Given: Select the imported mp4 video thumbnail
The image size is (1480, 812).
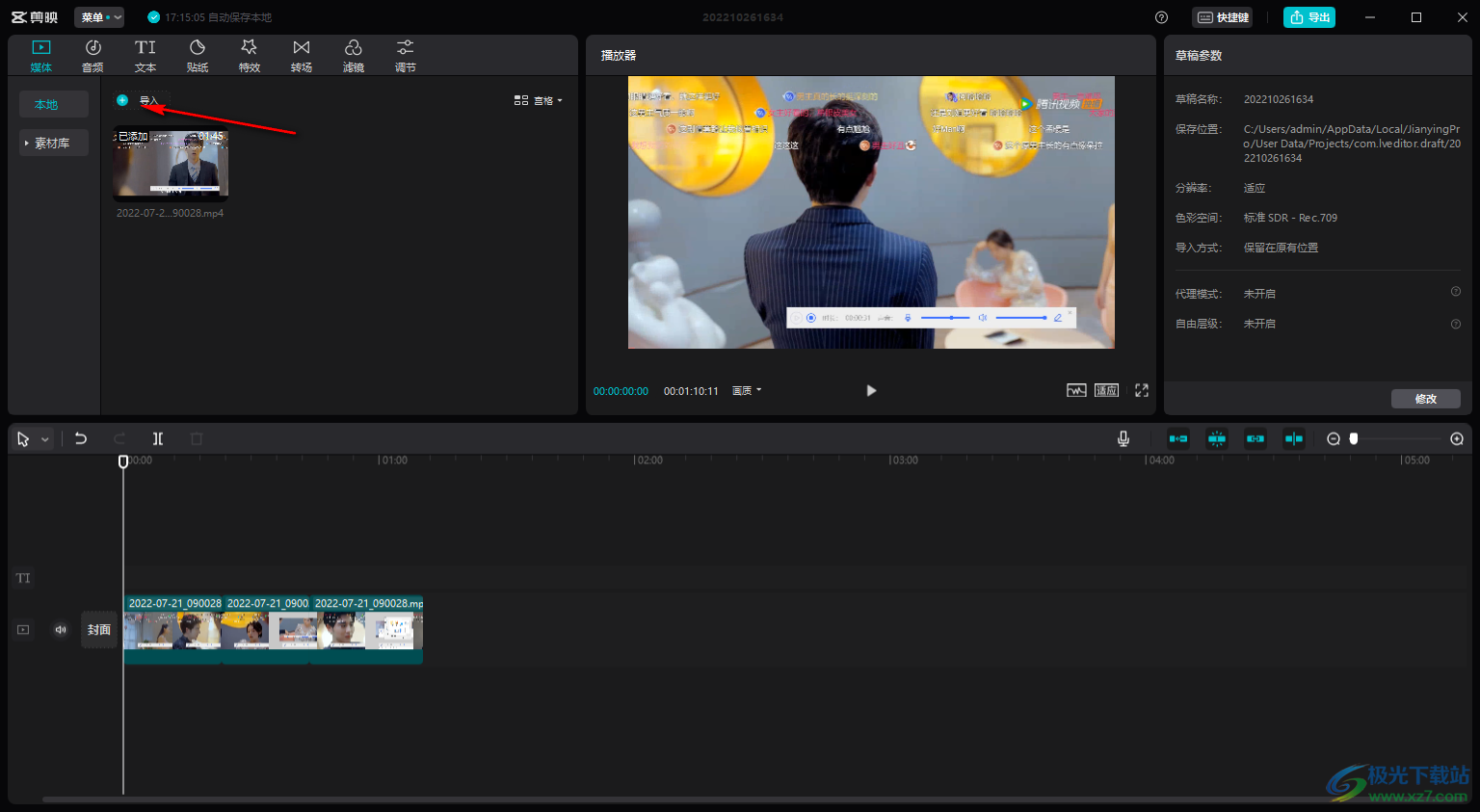Looking at the screenshot, I should 171,163.
